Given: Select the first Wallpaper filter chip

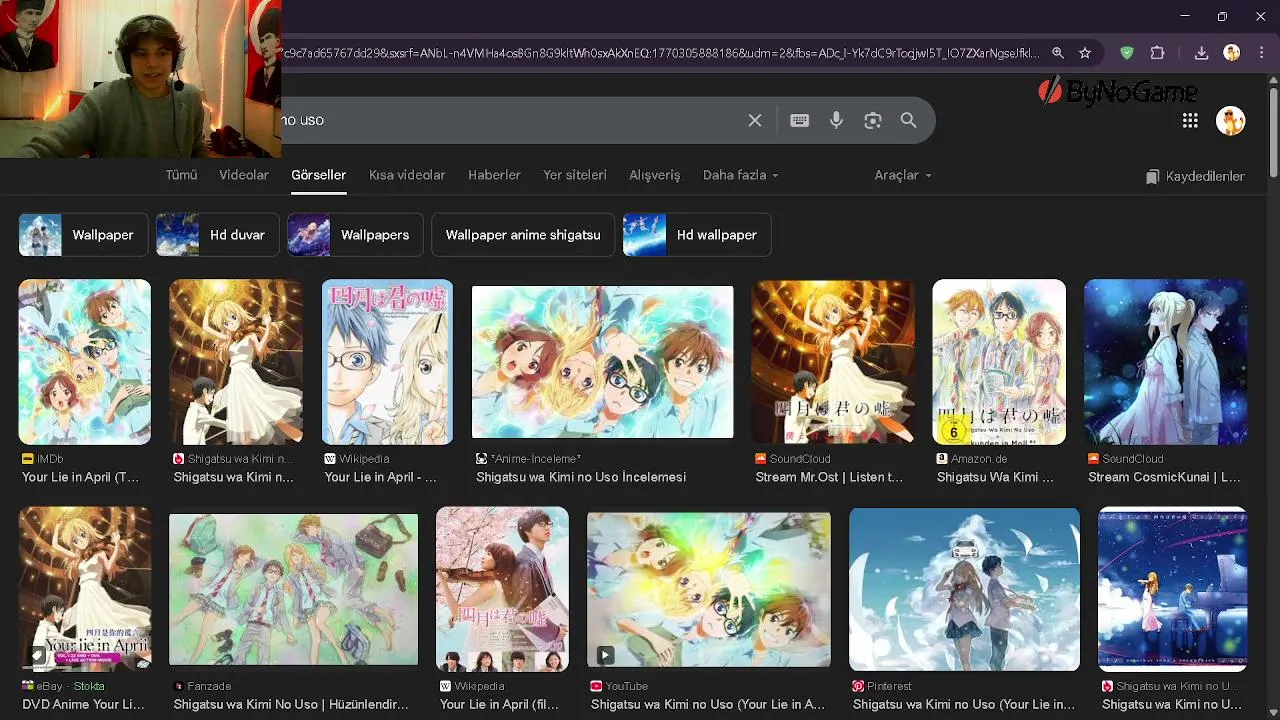Looking at the screenshot, I should (x=83, y=235).
